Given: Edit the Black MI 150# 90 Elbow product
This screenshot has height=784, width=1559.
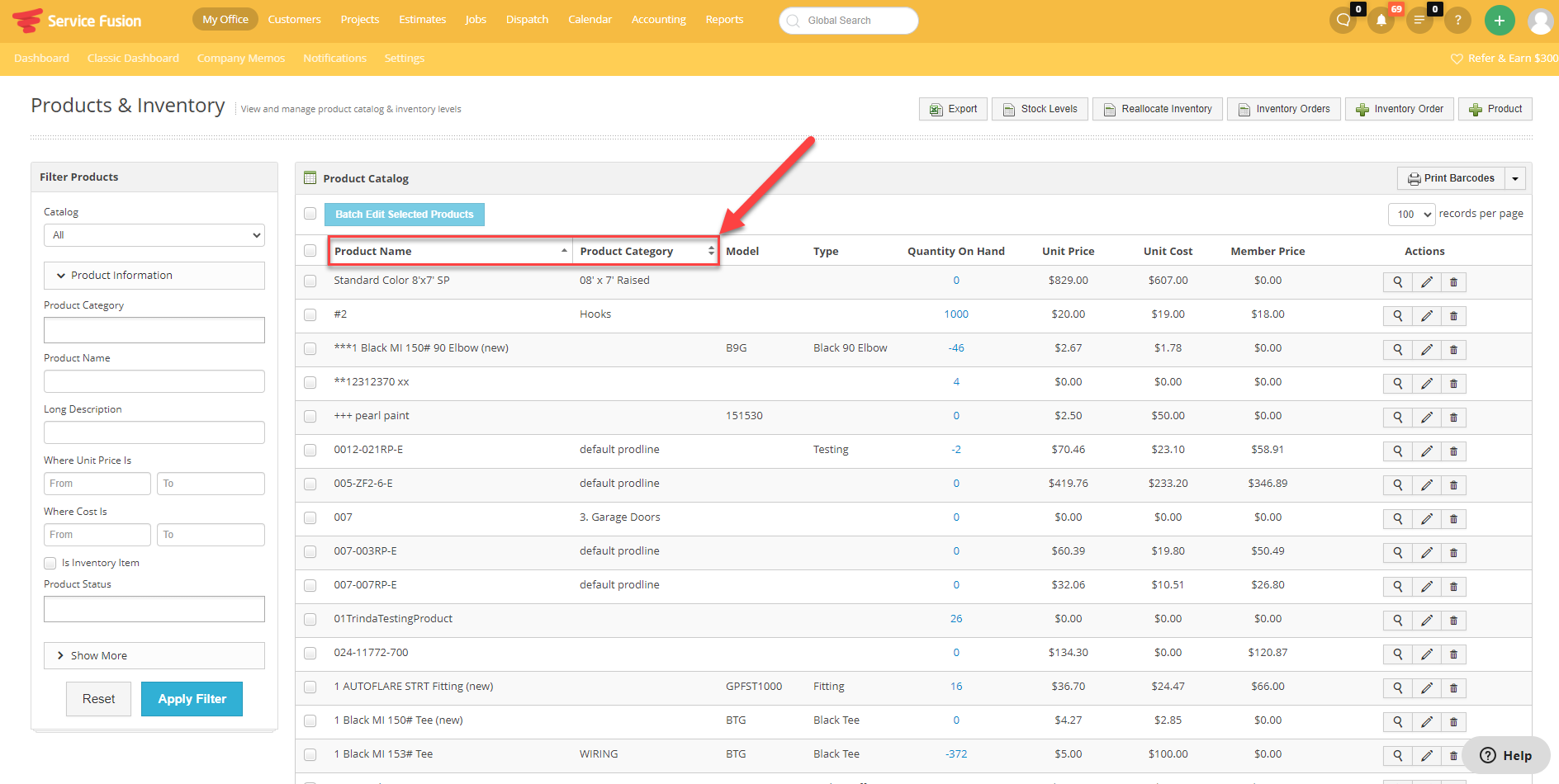Looking at the screenshot, I should tap(1426, 350).
